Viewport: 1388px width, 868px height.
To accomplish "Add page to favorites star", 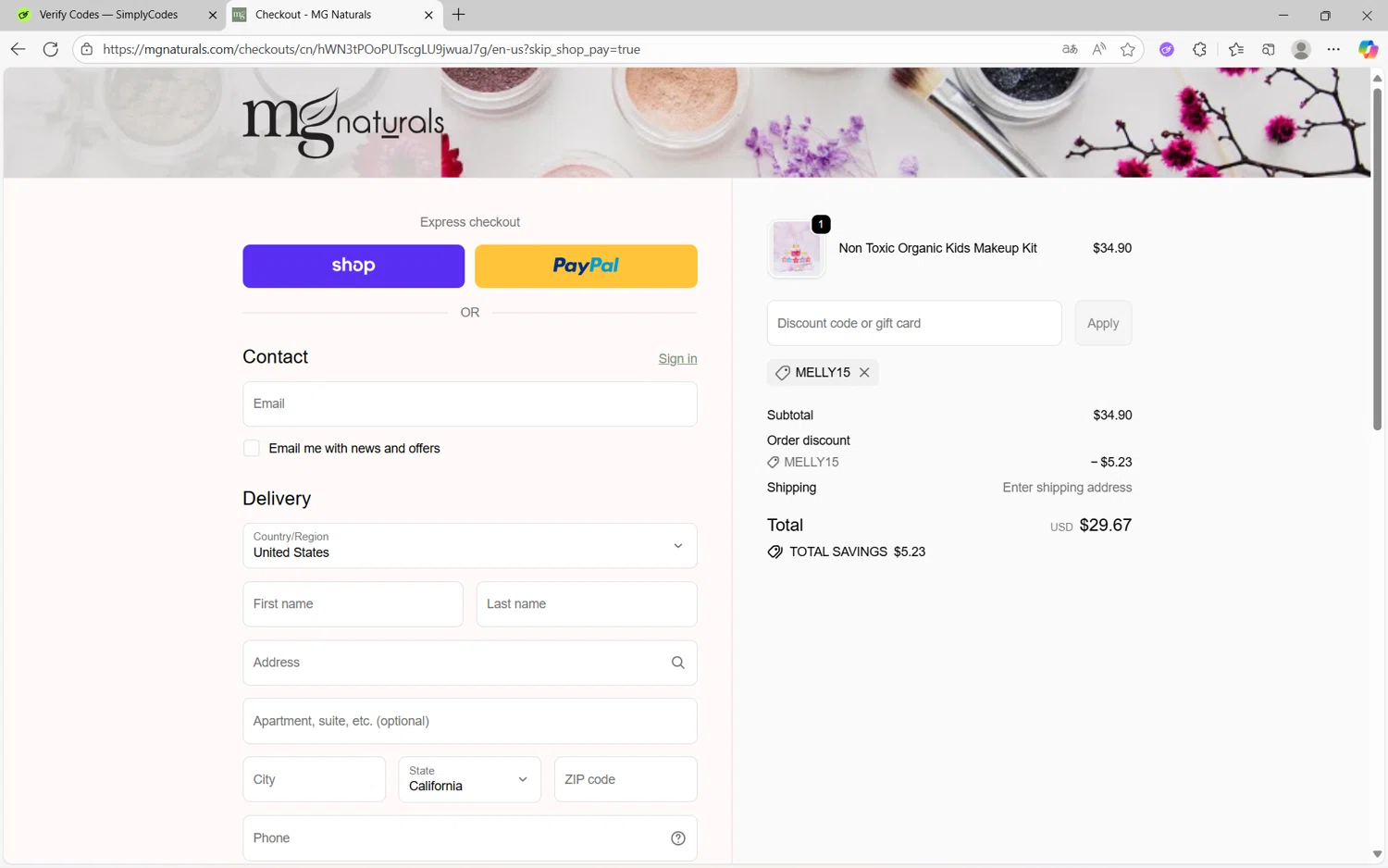I will tap(1127, 49).
